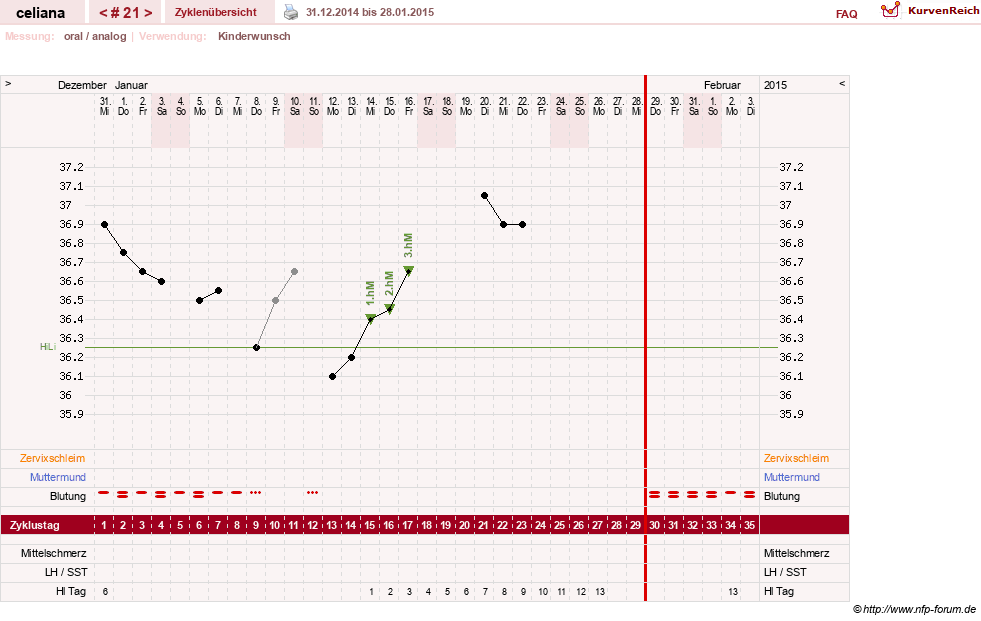This screenshot has width=981, height=621.
Task: Click the Dezember month header
Action: pyautogui.click(x=83, y=85)
